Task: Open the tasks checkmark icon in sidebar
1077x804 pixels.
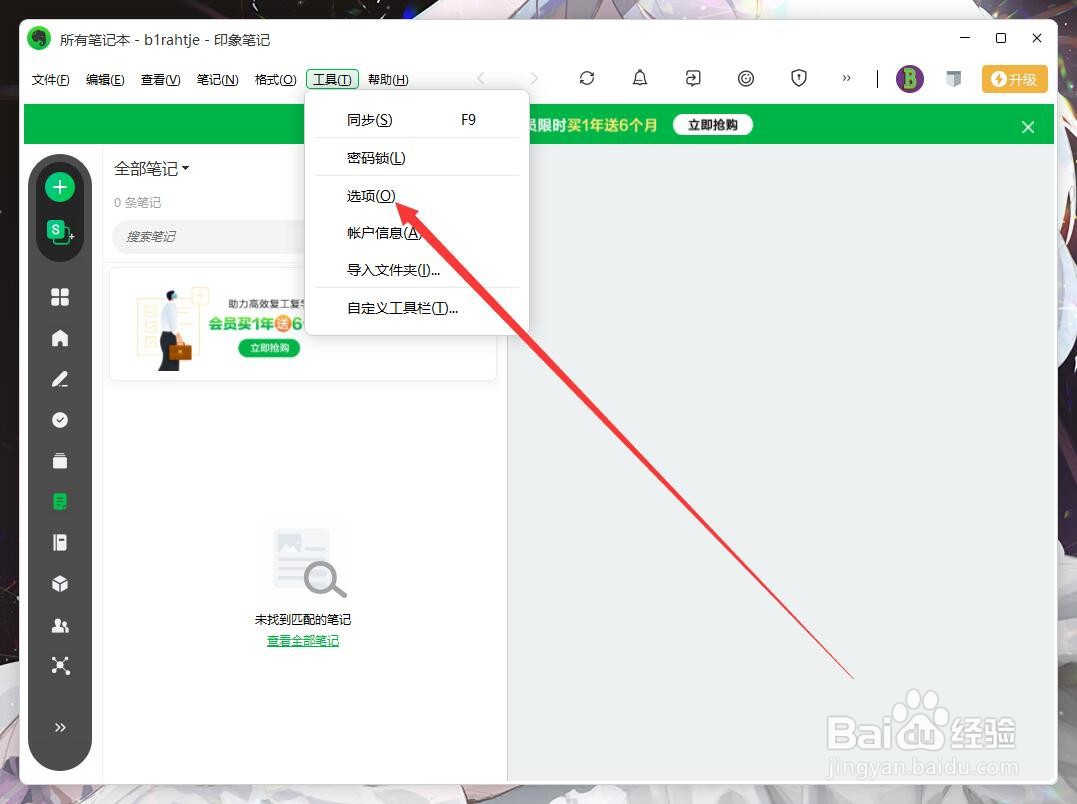Action: 60,420
